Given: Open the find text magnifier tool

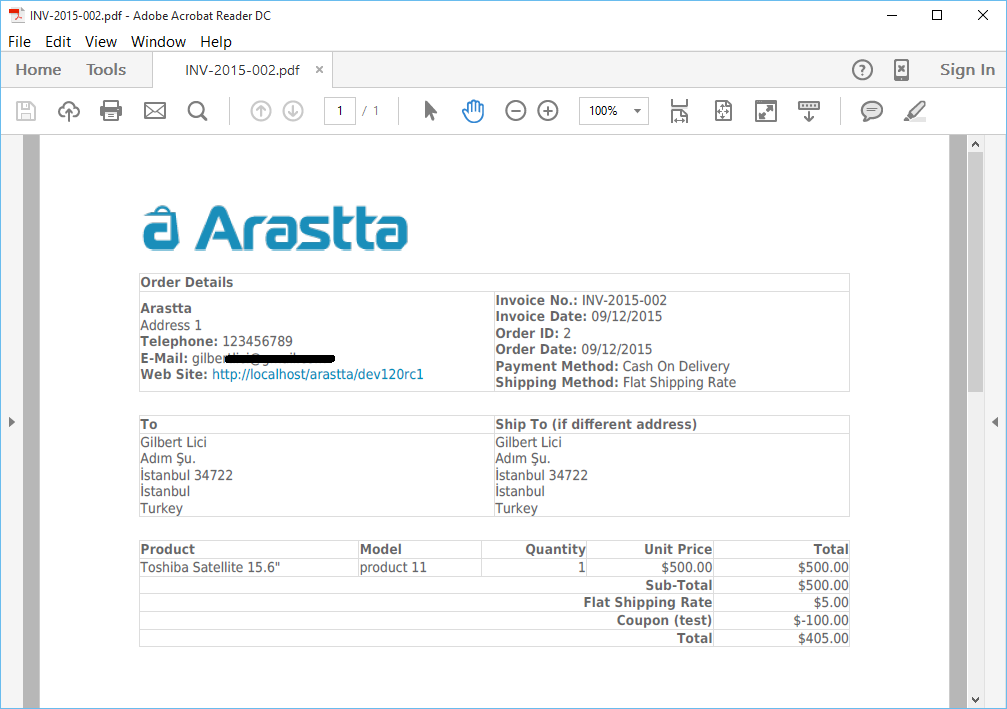Looking at the screenshot, I should coord(197,111).
